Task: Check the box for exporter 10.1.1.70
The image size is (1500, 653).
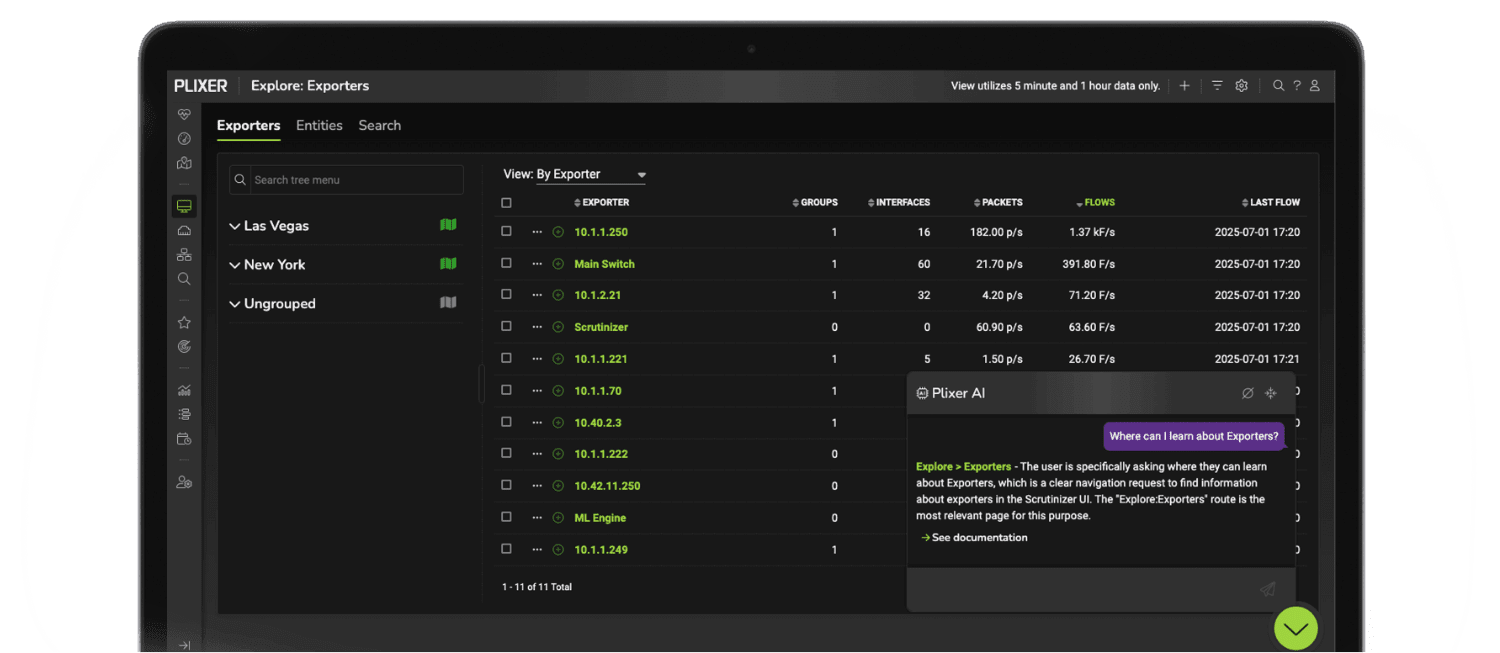Action: coord(506,390)
